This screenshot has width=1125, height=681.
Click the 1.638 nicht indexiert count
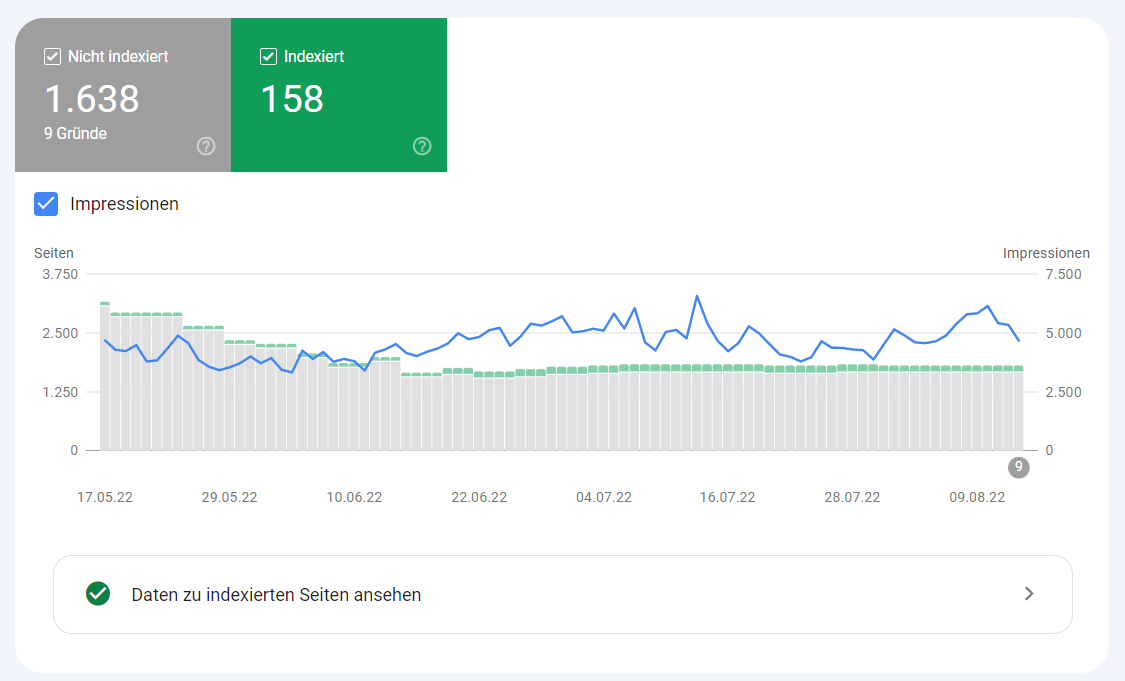pyautogui.click(x=93, y=99)
